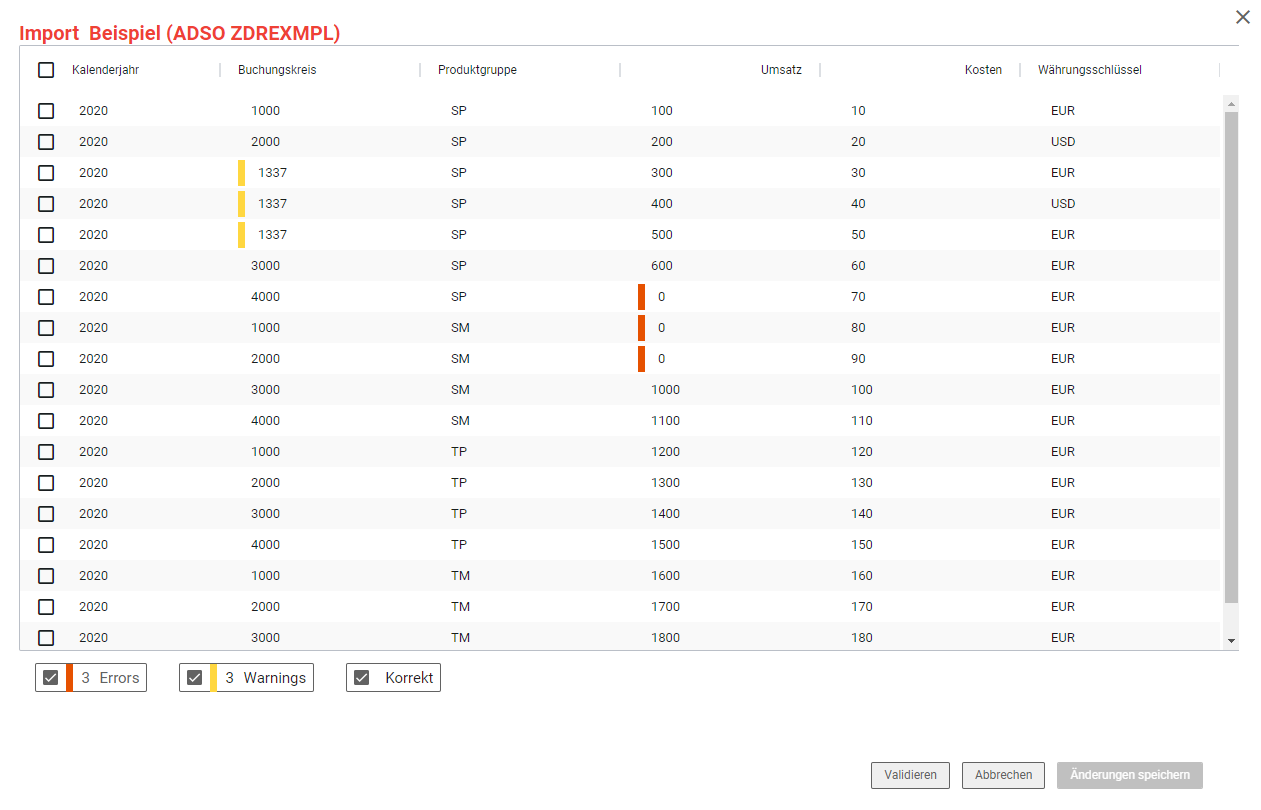1261x810 pixels.
Task: Check the row with Umsatz 1600
Action: (x=46, y=576)
